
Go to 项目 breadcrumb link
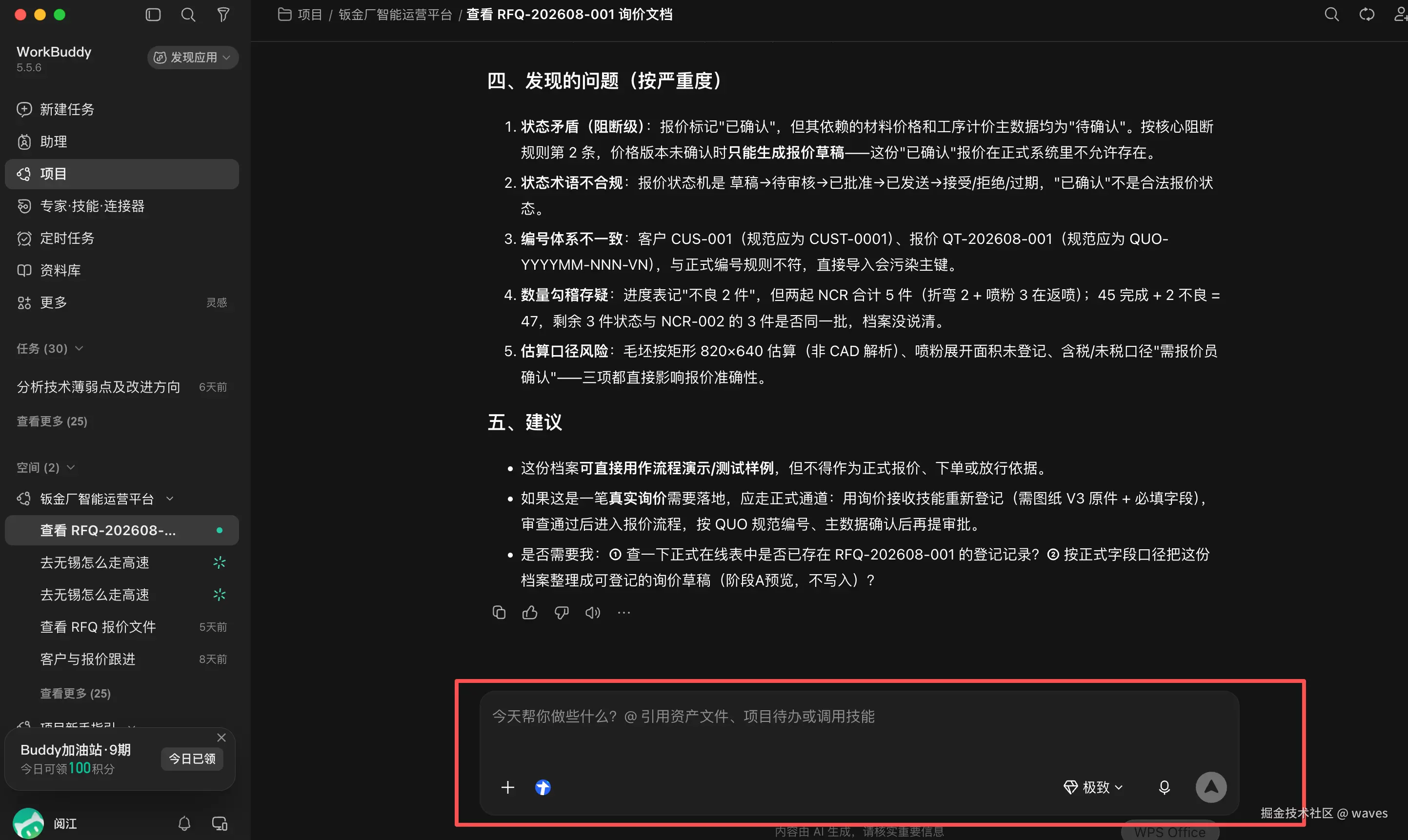pyautogui.click(x=310, y=15)
